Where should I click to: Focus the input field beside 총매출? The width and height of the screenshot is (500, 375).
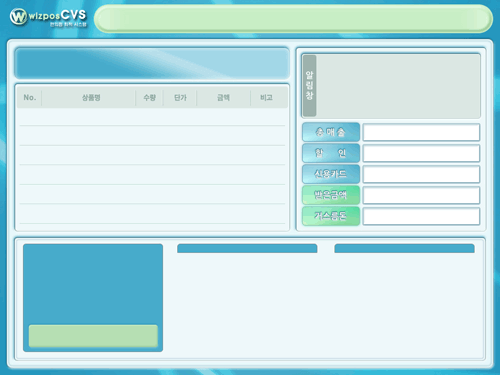[421, 132]
